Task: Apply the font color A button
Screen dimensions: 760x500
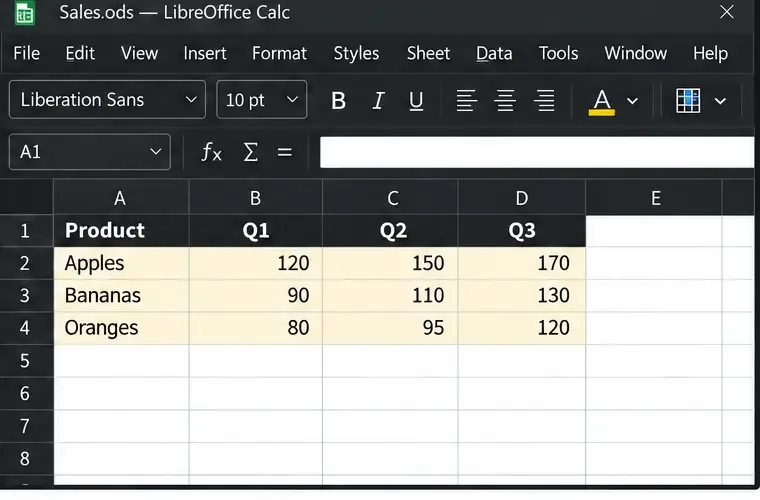Action: pyautogui.click(x=602, y=102)
